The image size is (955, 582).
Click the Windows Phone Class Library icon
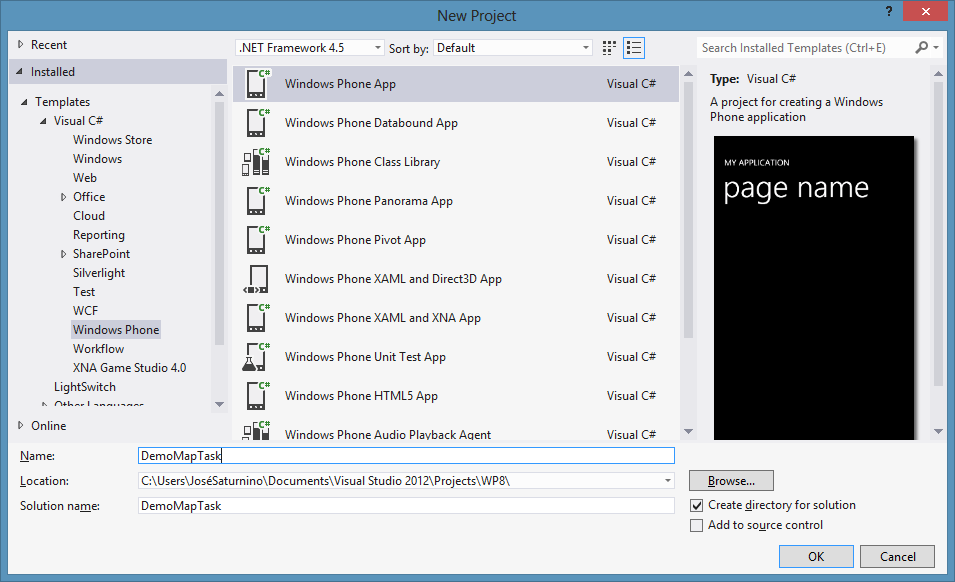(257, 162)
